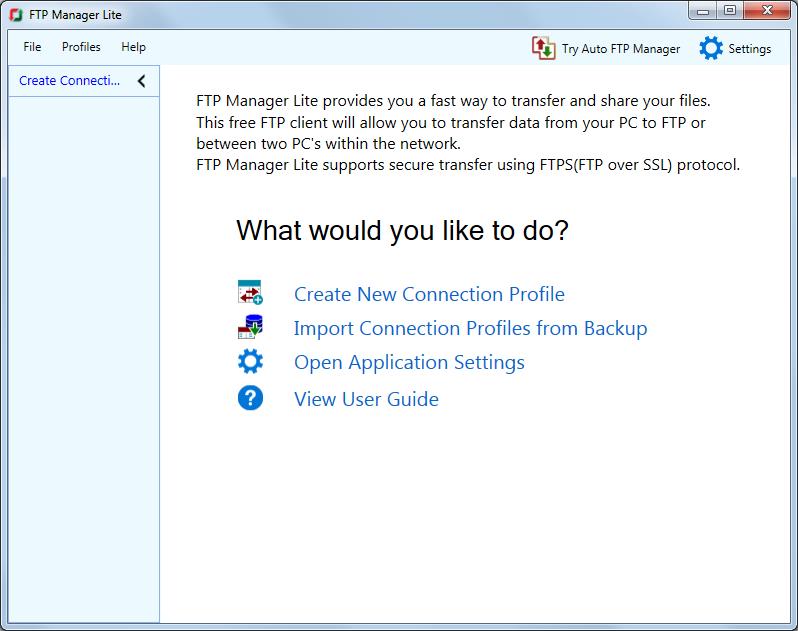Click the Settings text in top toolbar
This screenshot has height=631, width=798.
point(750,49)
